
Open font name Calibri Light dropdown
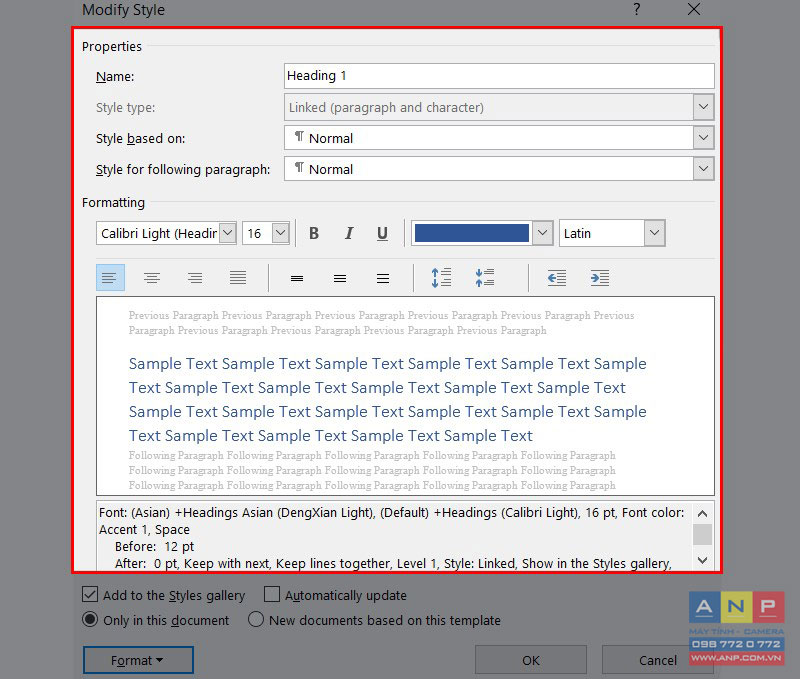coord(228,234)
